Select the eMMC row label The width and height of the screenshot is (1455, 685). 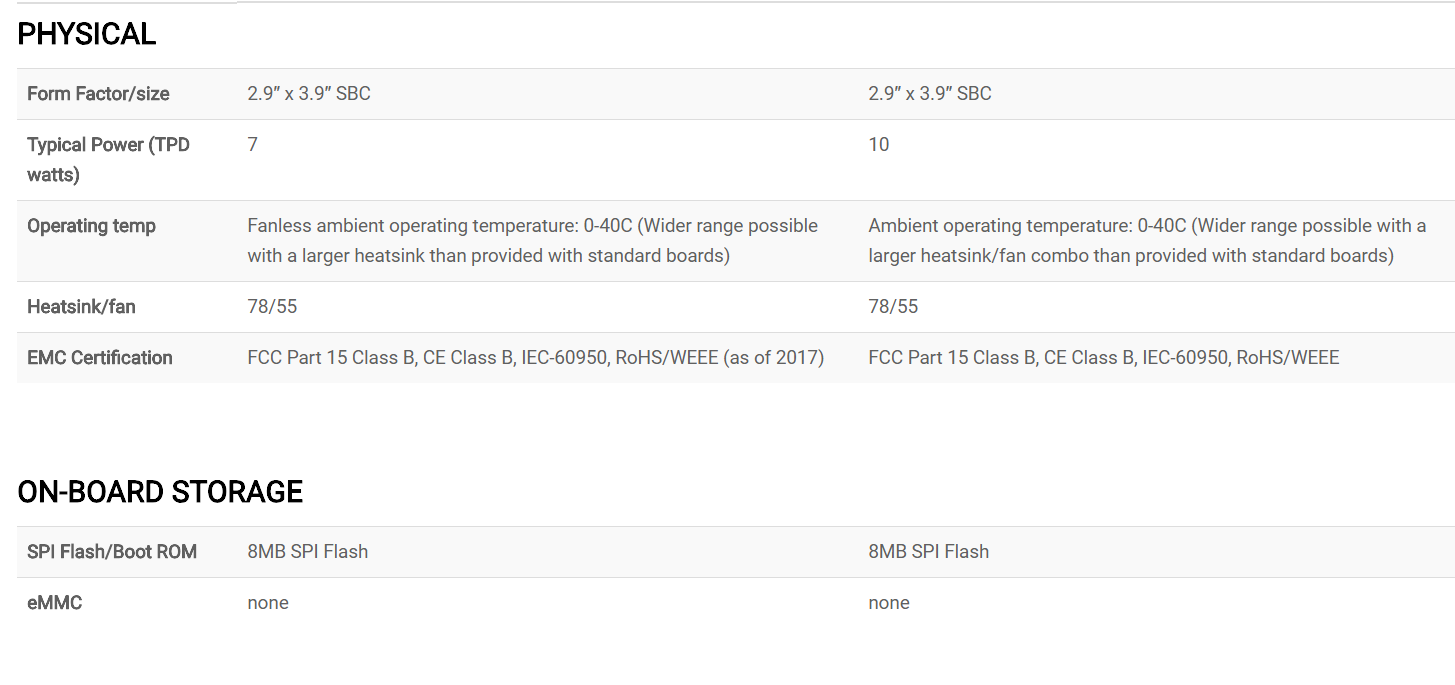pyautogui.click(x=54, y=603)
